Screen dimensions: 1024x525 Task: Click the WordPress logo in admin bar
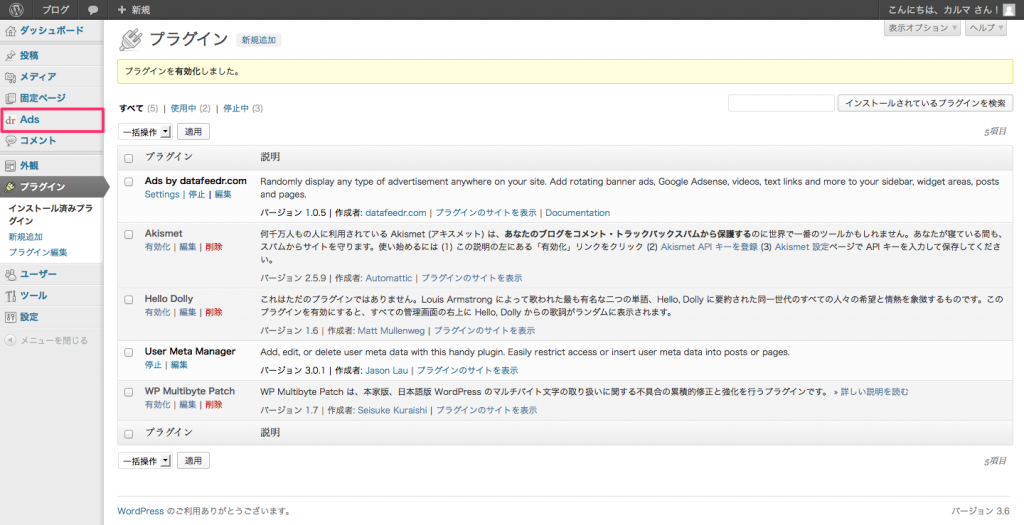16,10
